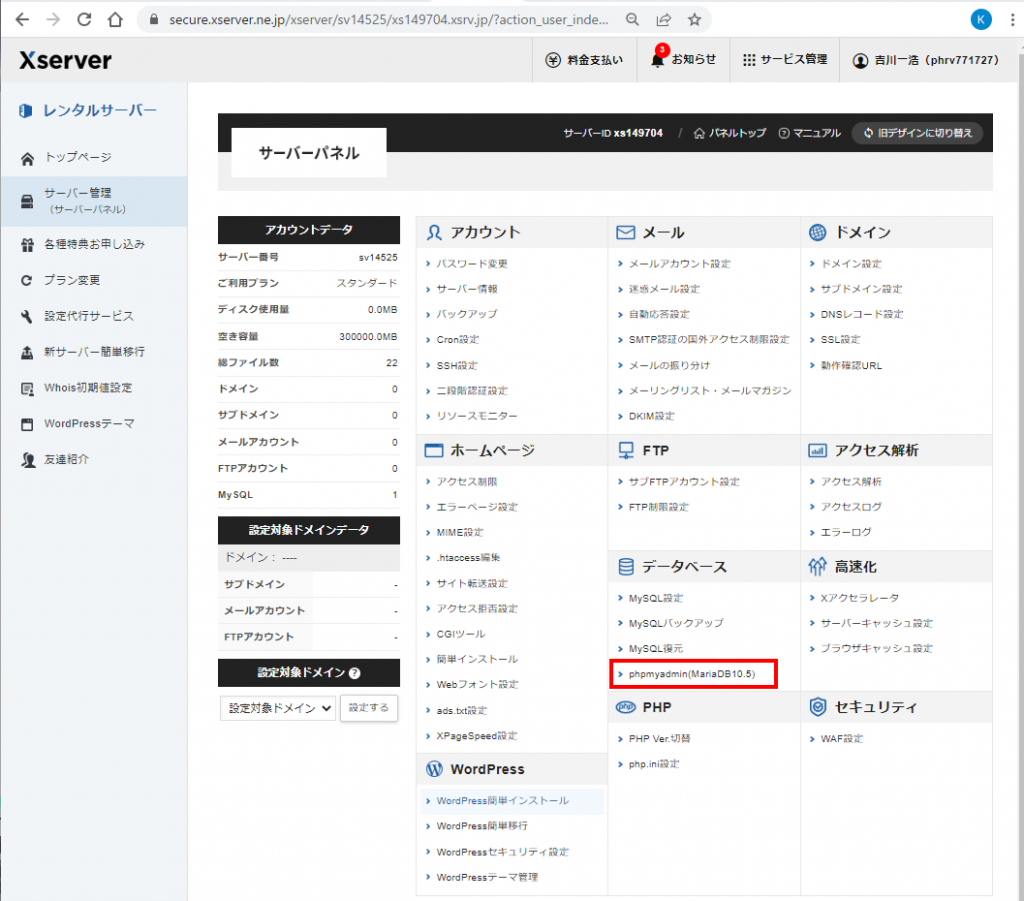The image size is (1024, 901).
Task: Bookmark this page with the star icon
Action: 694,19
